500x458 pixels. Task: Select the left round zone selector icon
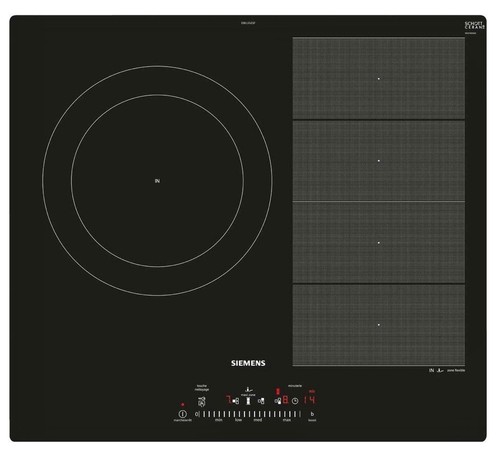pos(236,401)
